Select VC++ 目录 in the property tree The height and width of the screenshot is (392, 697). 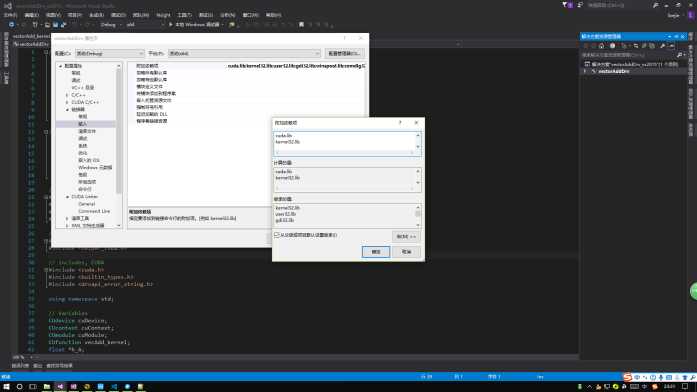82,88
